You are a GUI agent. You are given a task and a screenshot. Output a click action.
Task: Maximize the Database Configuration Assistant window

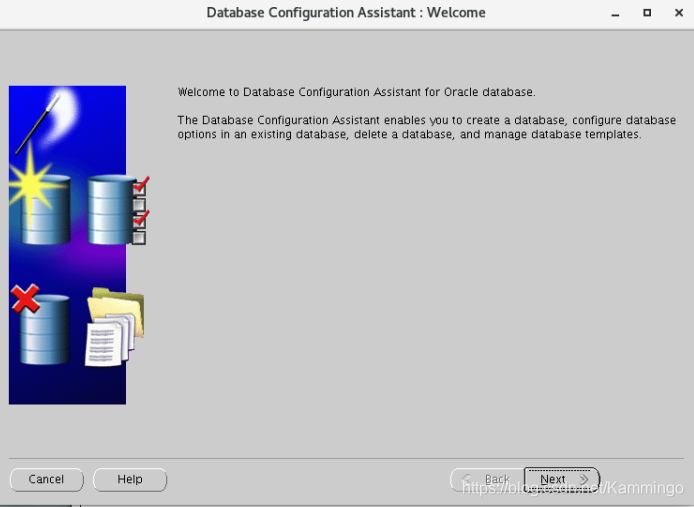pos(647,13)
